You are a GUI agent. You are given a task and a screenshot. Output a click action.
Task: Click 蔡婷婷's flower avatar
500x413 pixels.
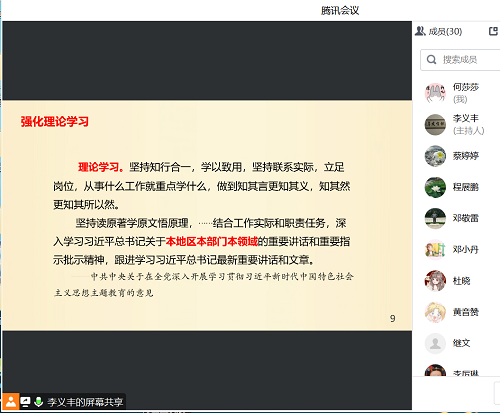[x=435, y=156]
